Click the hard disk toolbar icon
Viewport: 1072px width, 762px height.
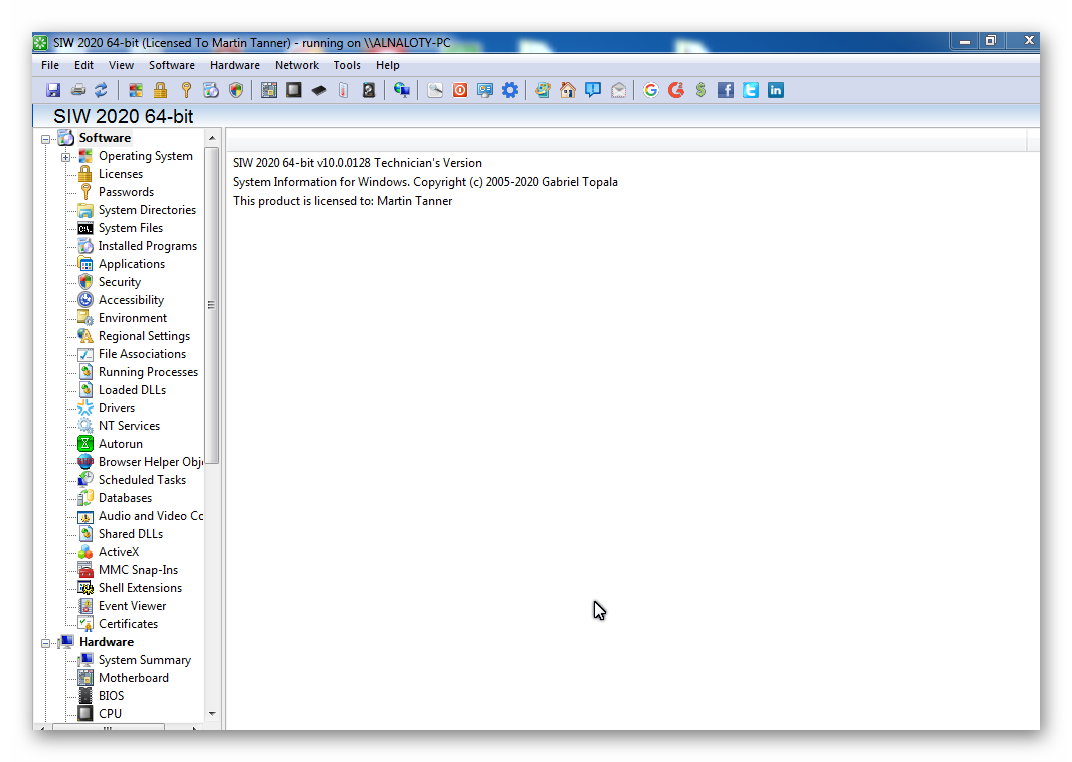click(368, 90)
